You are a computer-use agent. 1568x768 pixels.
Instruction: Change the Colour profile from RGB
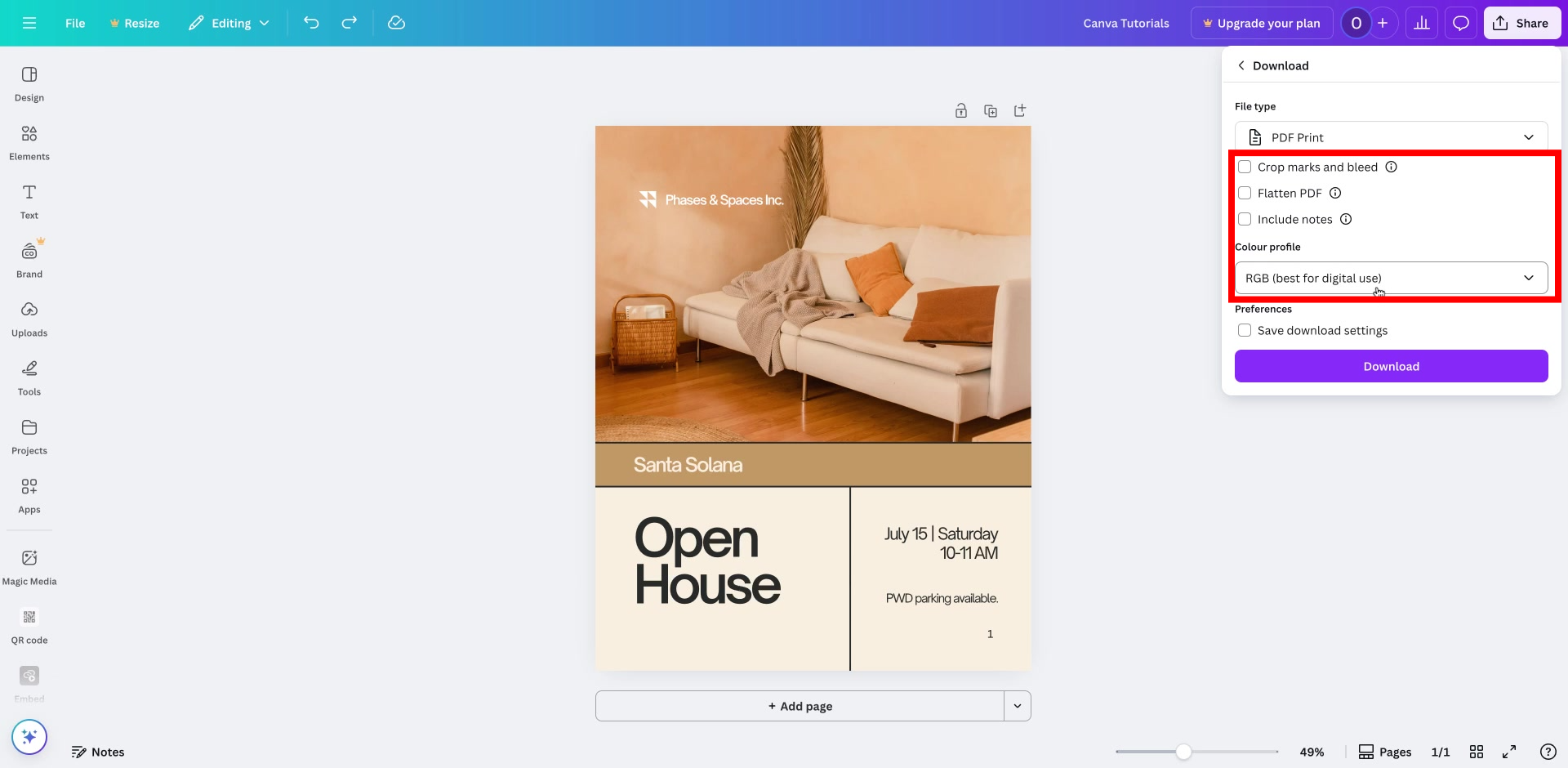(1391, 278)
